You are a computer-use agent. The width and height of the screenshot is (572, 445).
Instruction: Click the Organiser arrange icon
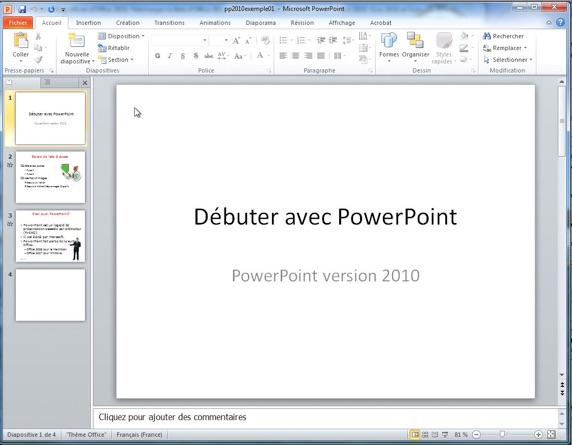coord(415,40)
